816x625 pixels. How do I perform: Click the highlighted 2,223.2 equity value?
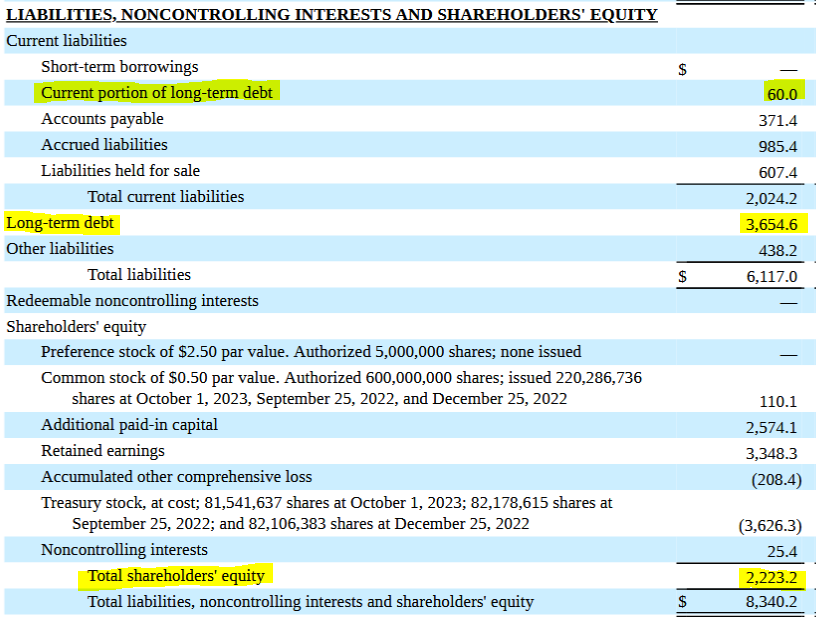click(x=771, y=577)
